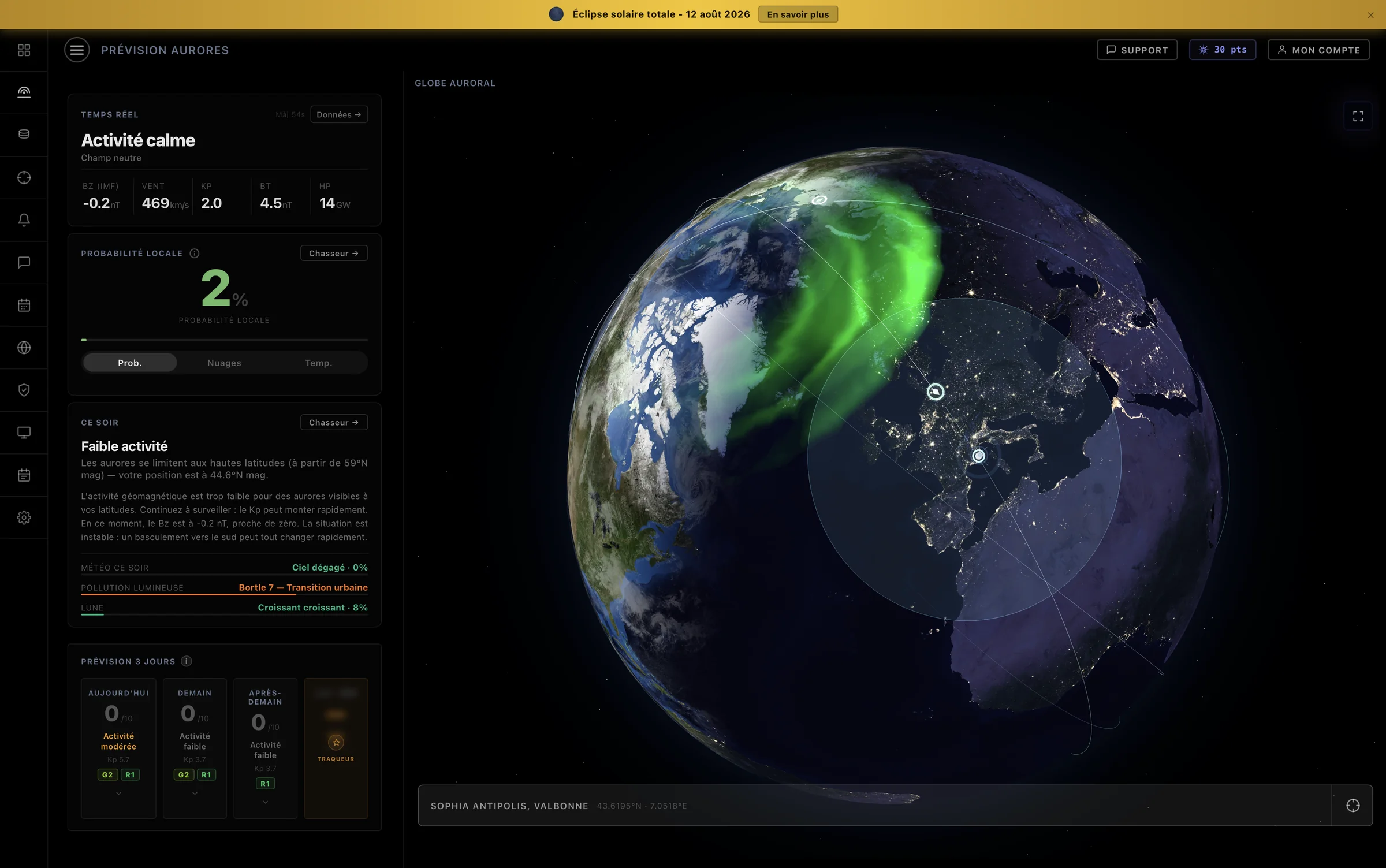The height and width of the screenshot is (868, 1386).
Task: Open the dashboard grid icon in the sidebar
Action: [x=24, y=50]
